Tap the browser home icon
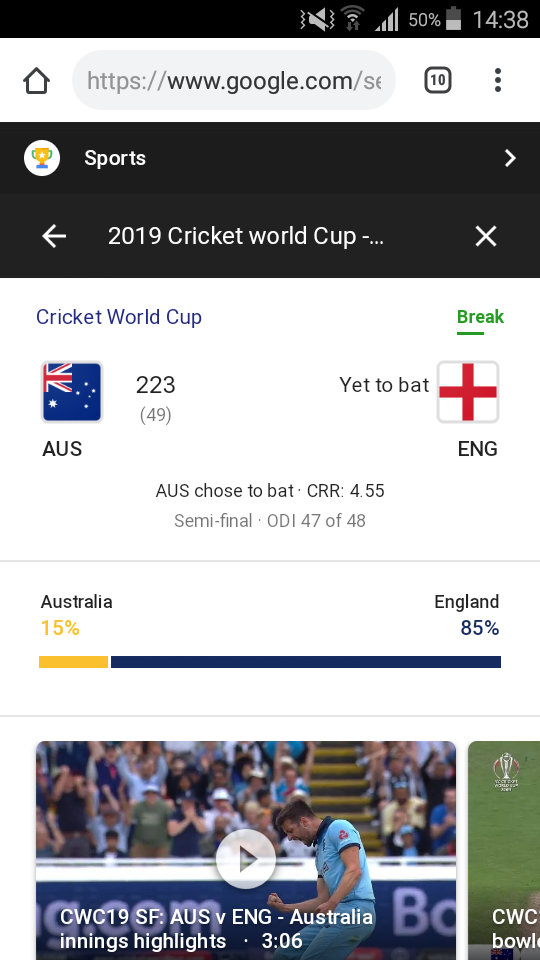The width and height of the screenshot is (540, 960). [x=36, y=80]
